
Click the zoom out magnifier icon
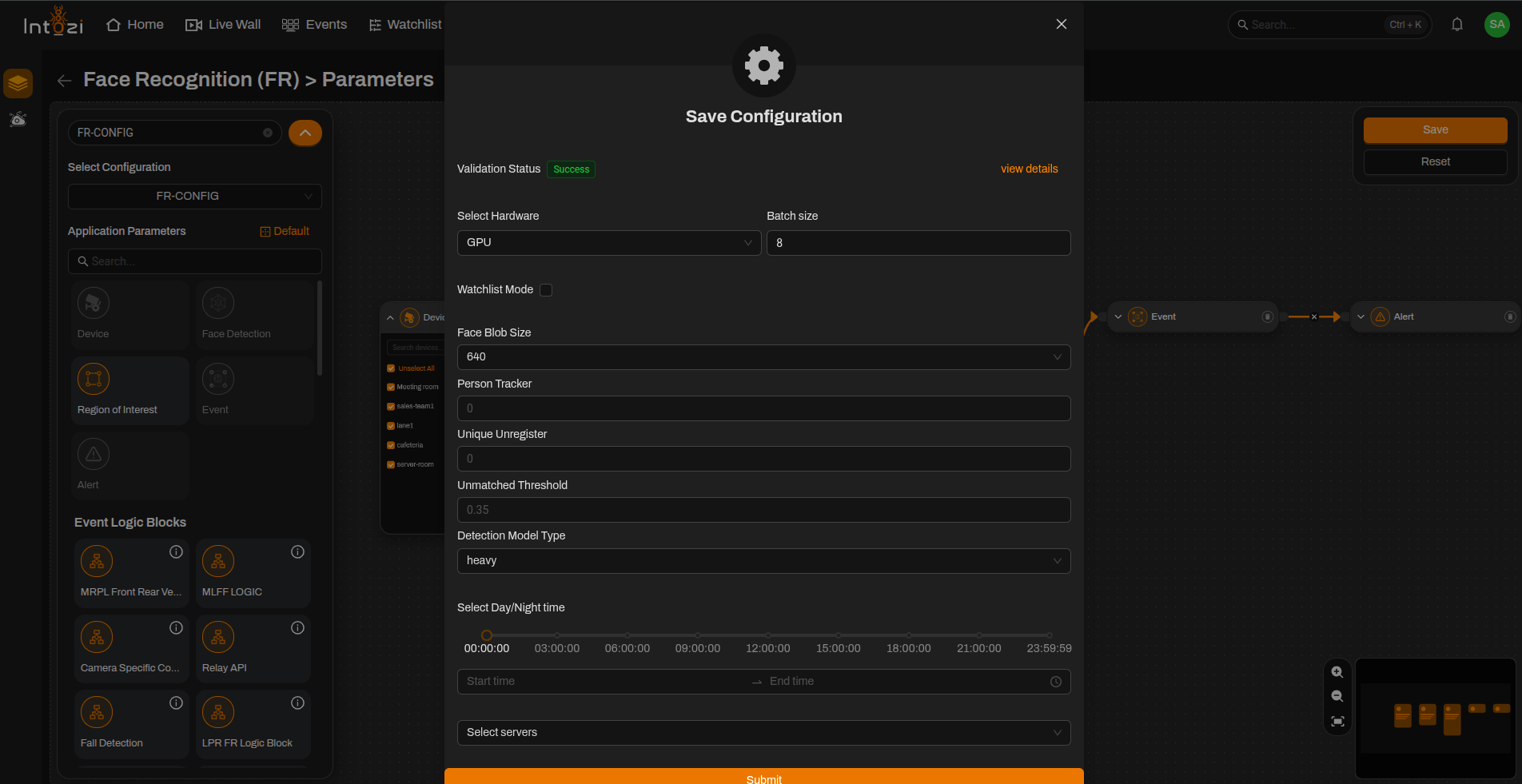(x=1337, y=697)
